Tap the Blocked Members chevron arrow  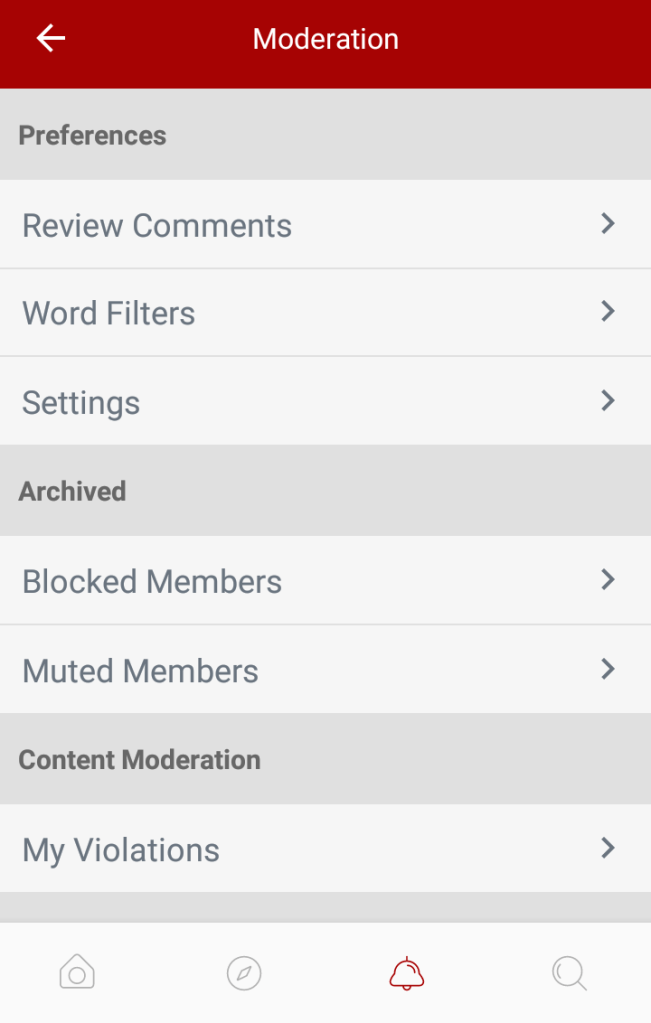click(x=607, y=580)
